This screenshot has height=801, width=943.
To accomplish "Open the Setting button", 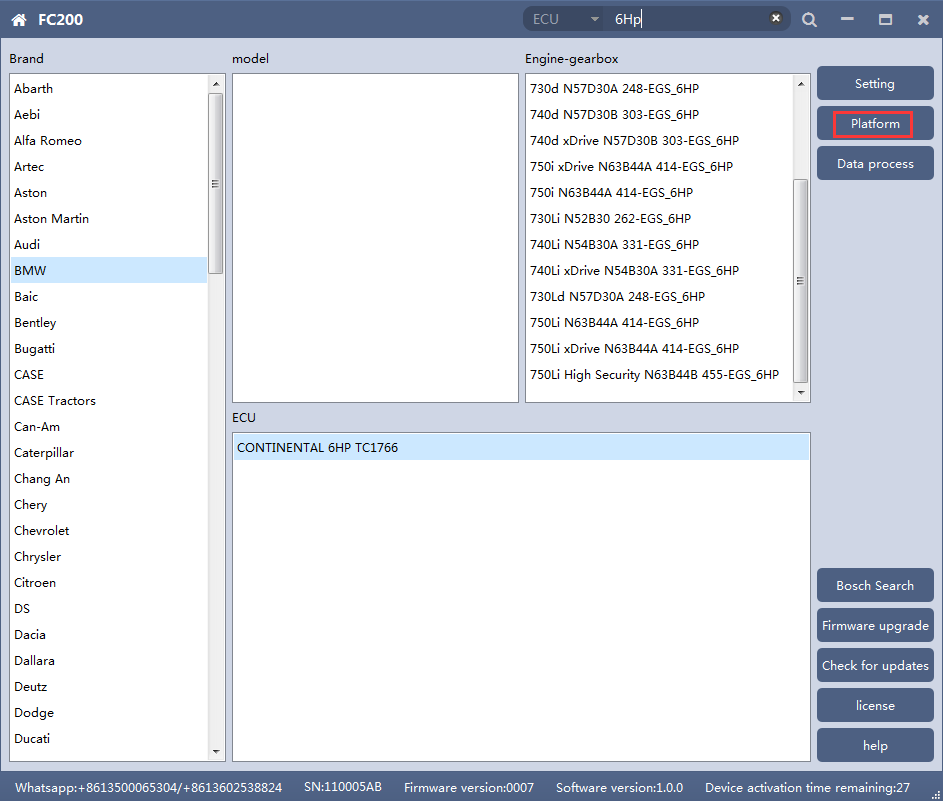I will point(875,84).
